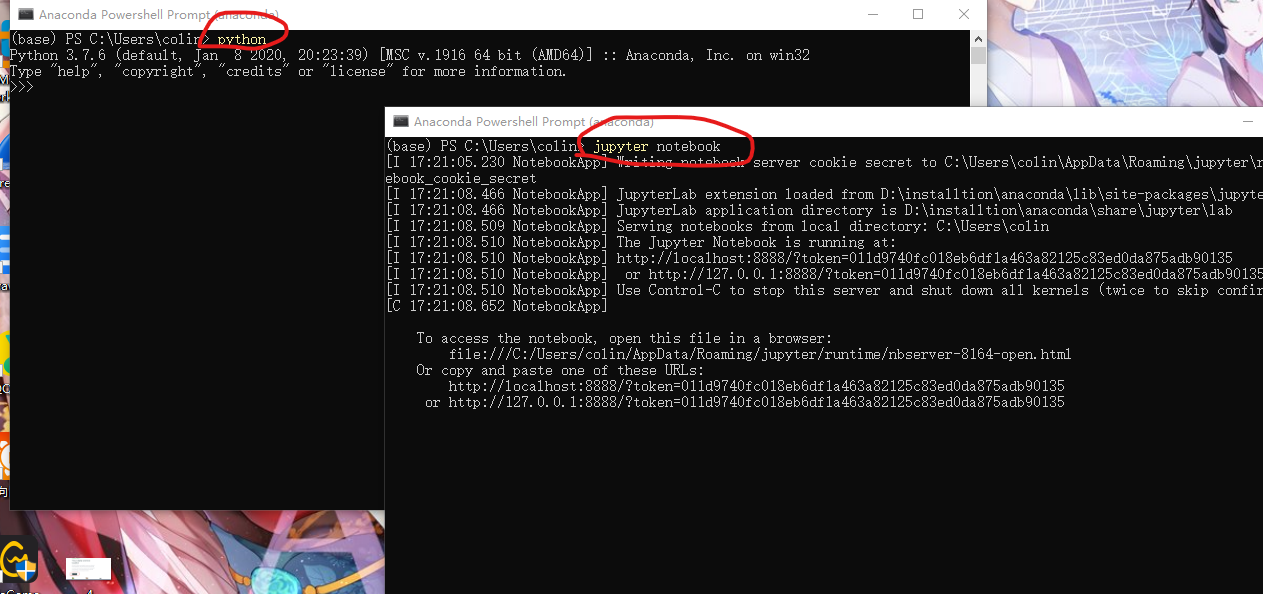Viewport: 1263px width, 594px height.
Task: Click the typed 'python' command
Action: [242, 40]
